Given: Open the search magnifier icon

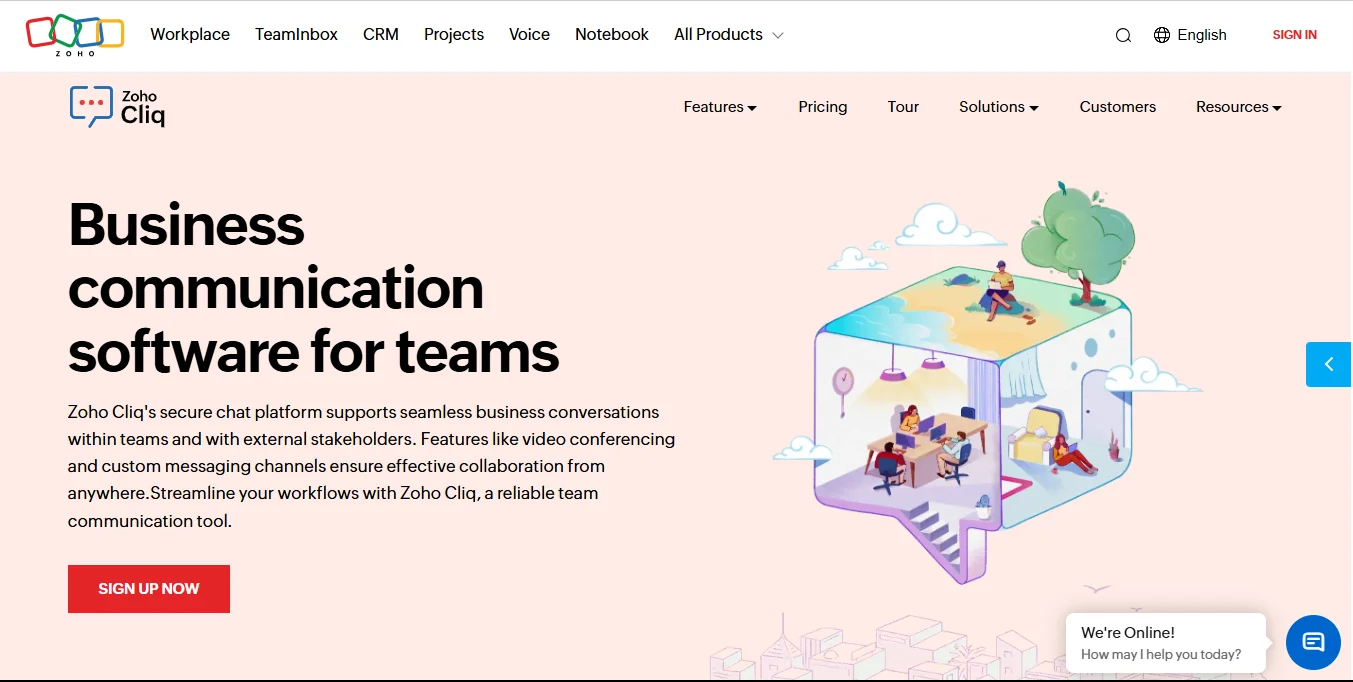Looking at the screenshot, I should click(x=1123, y=35).
